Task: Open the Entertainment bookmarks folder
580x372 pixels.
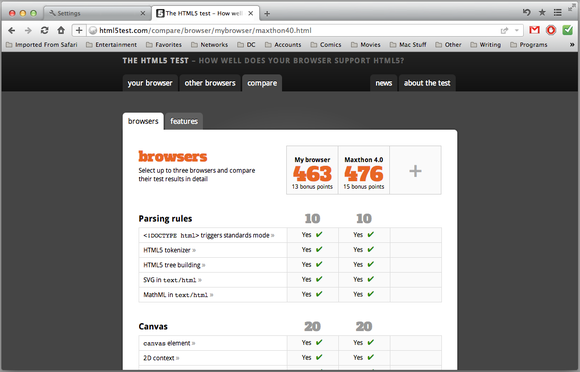Action: (x=111, y=45)
